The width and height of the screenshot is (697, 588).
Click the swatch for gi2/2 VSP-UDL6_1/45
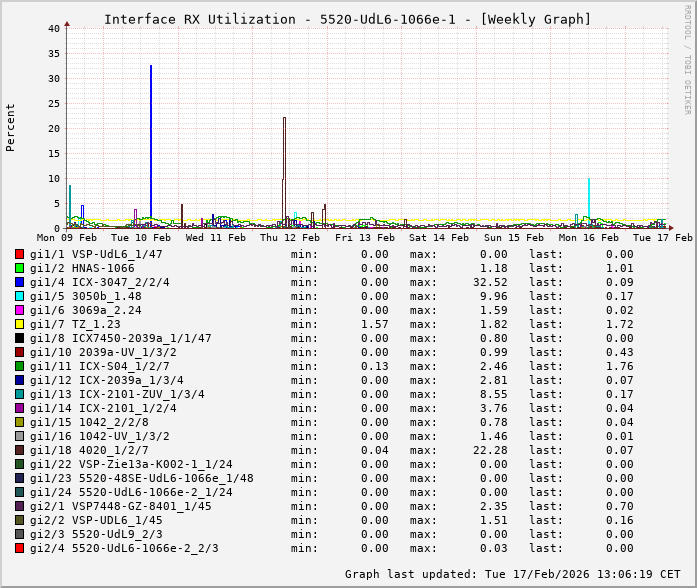pyautogui.click(x=19, y=520)
